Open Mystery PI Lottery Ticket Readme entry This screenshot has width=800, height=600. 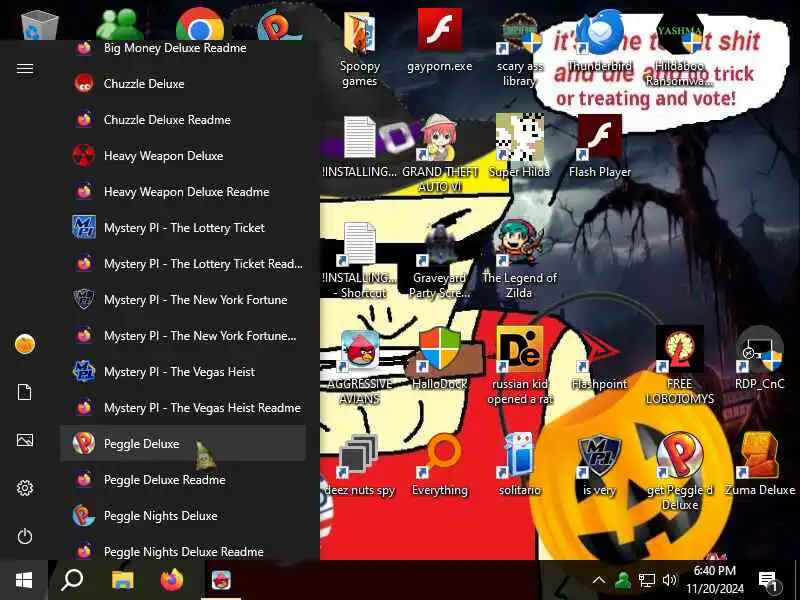pyautogui.click(x=183, y=264)
